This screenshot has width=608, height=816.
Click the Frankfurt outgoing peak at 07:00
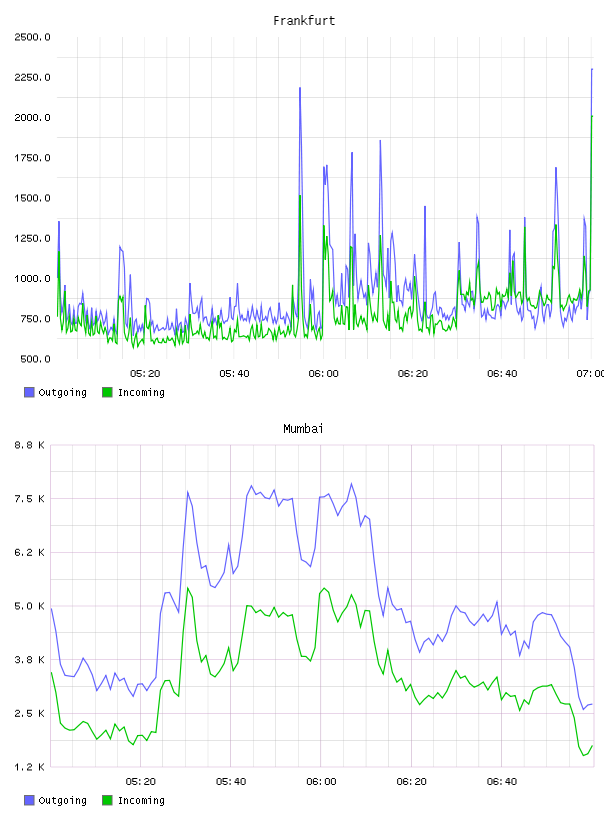click(592, 69)
